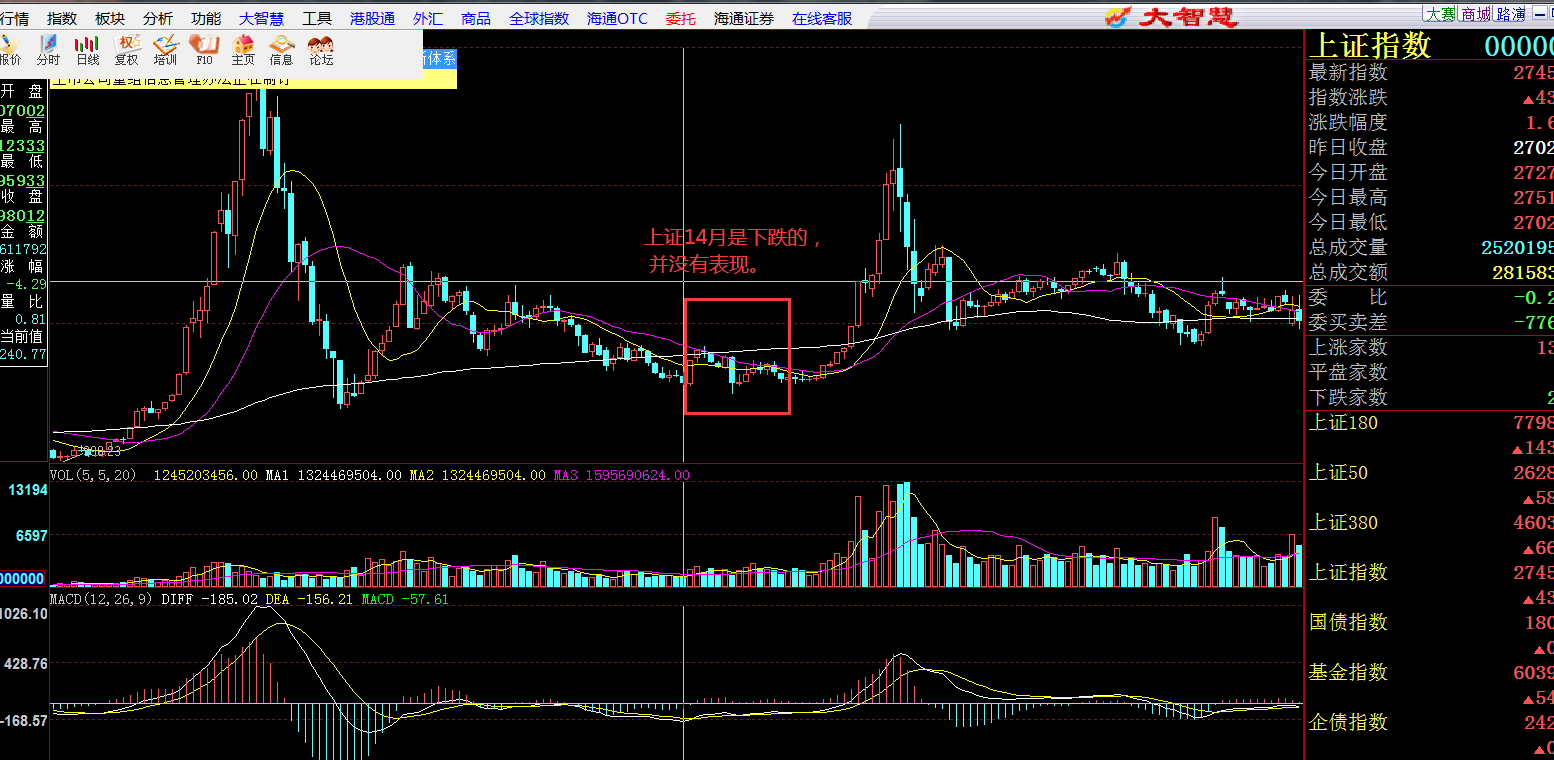Click the 委买卖差 label
1554x760 pixels.
[x=1348, y=322]
